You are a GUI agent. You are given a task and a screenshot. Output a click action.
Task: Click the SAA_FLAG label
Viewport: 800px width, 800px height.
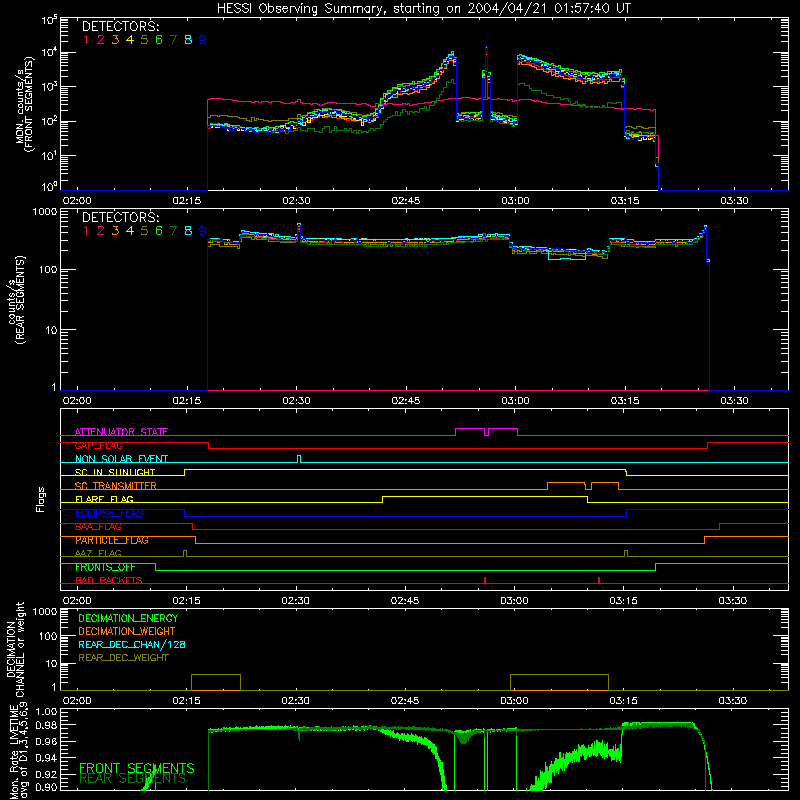click(98, 527)
